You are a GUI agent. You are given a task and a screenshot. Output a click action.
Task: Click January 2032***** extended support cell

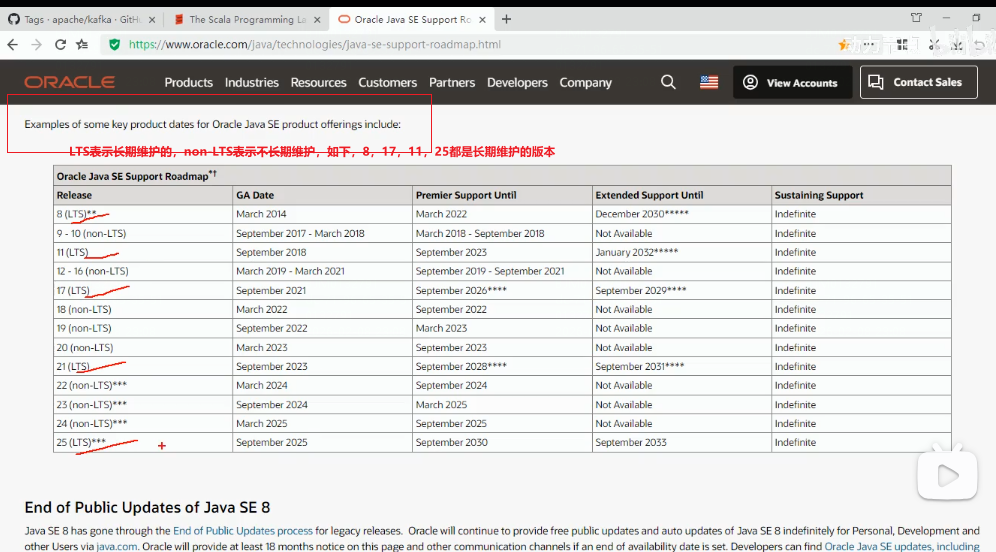(x=682, y=252)
